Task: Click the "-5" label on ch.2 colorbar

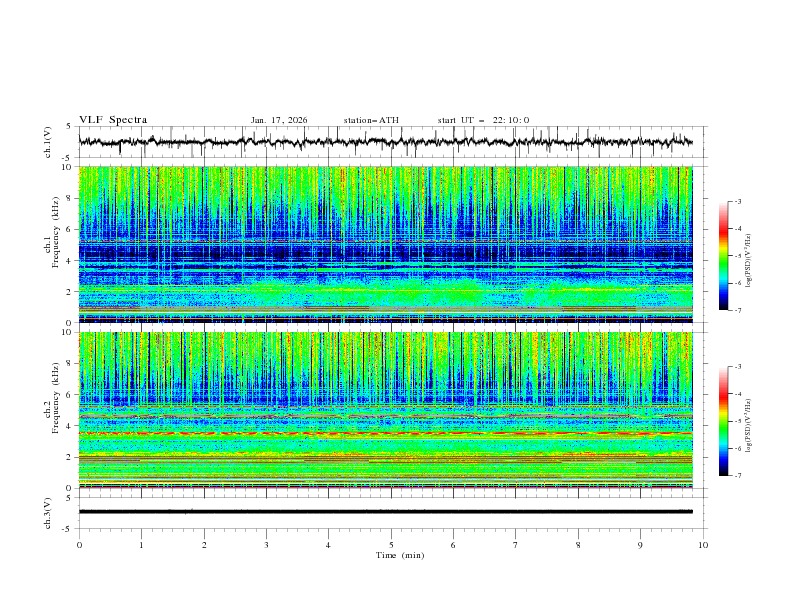Action: 737,421
